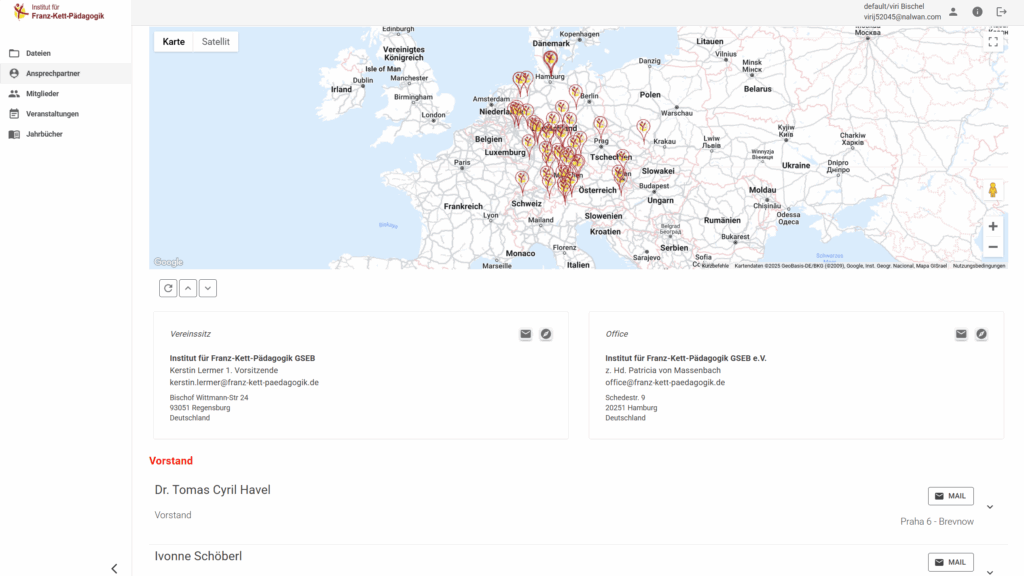1024x576 pixels.
Task: Open the Dateien folder icon in sidebar
Action: tap(14, 53)
